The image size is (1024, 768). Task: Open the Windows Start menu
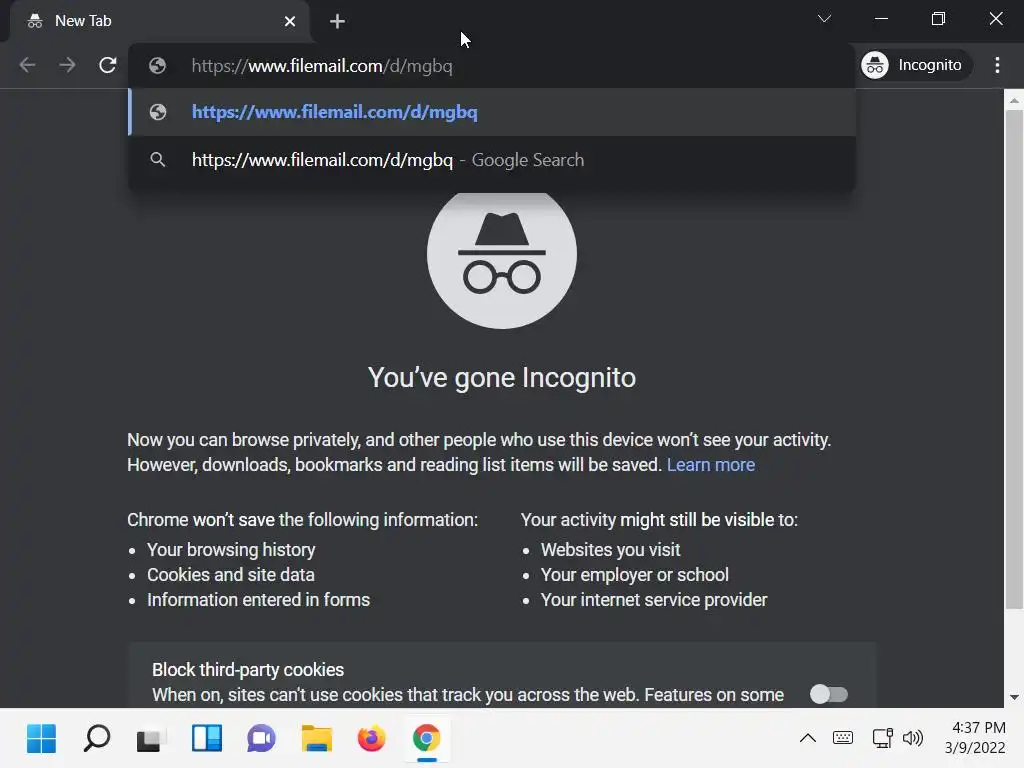point(41,739)
